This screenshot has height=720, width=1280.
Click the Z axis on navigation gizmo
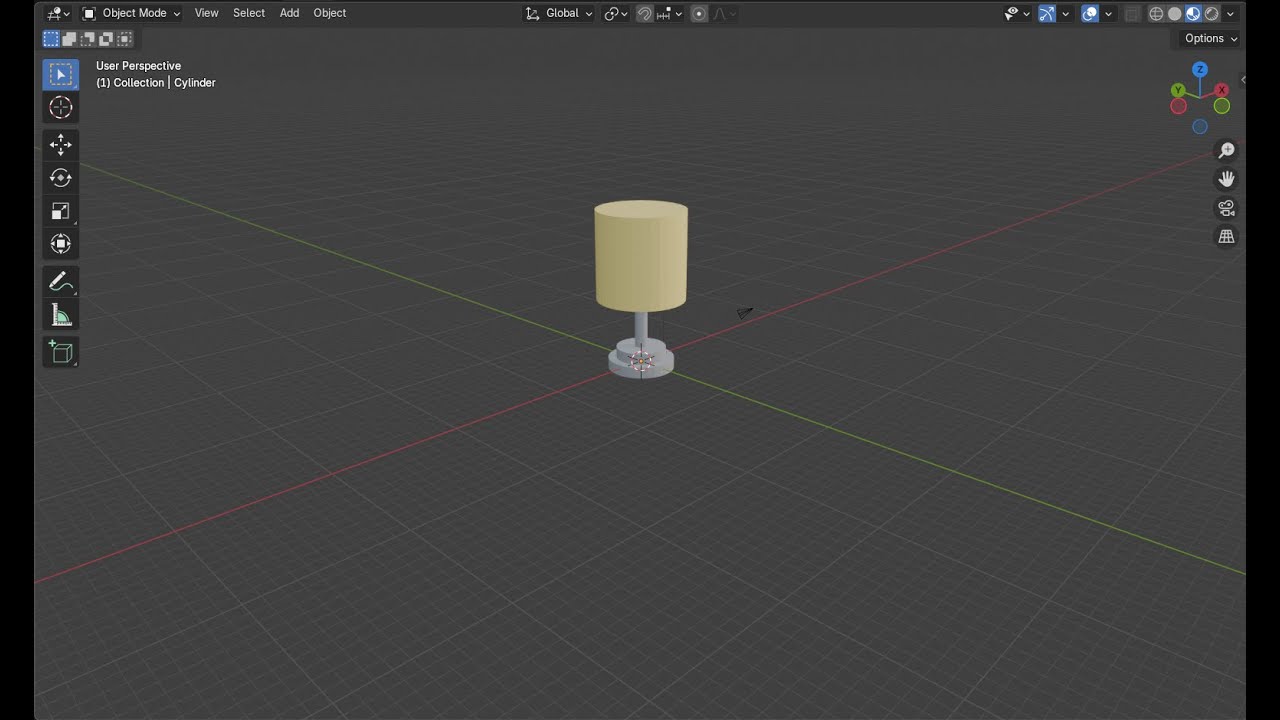pos(1200,69)
